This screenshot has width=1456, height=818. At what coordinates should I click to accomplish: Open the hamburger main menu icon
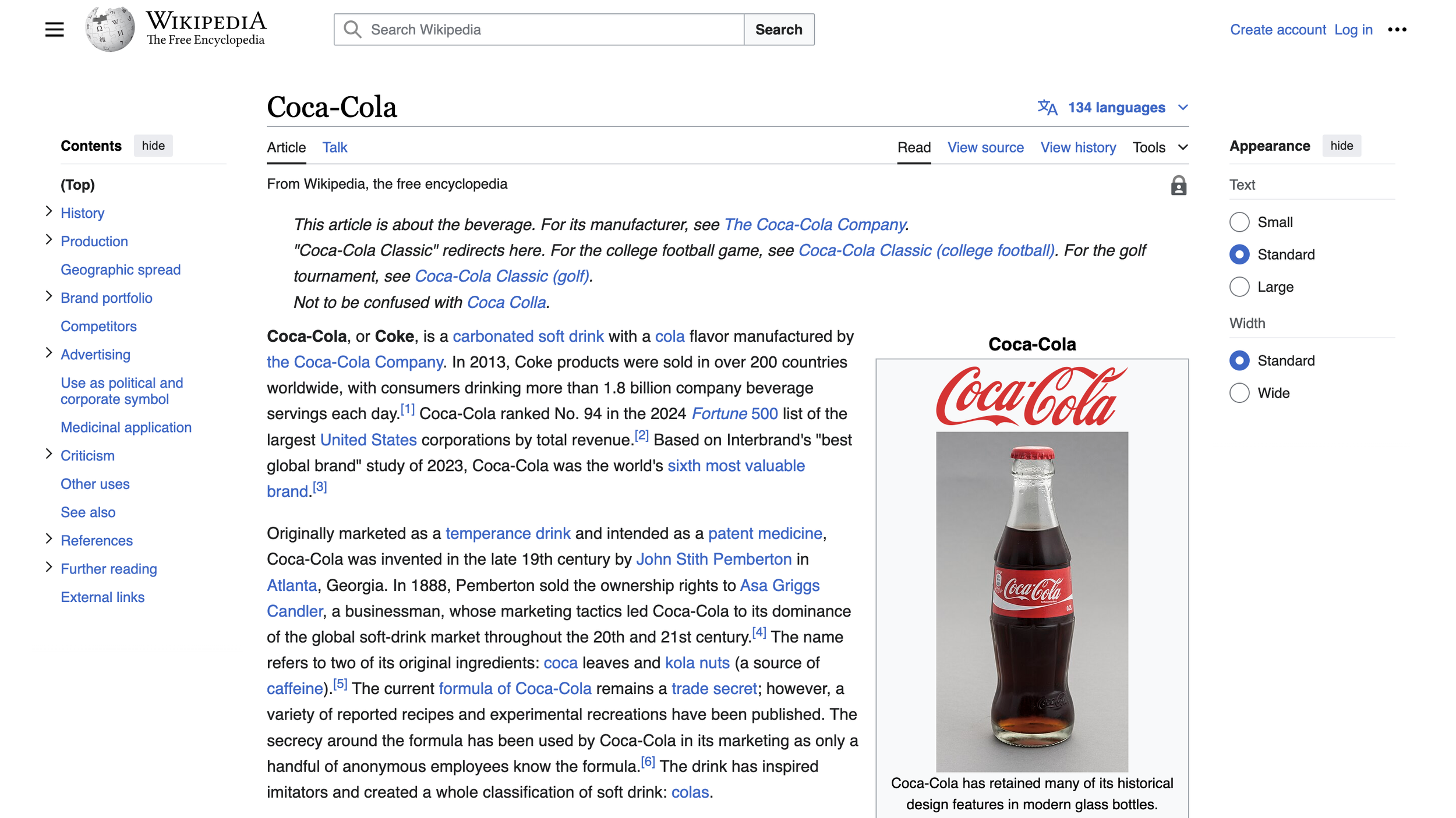coord(54,29)
